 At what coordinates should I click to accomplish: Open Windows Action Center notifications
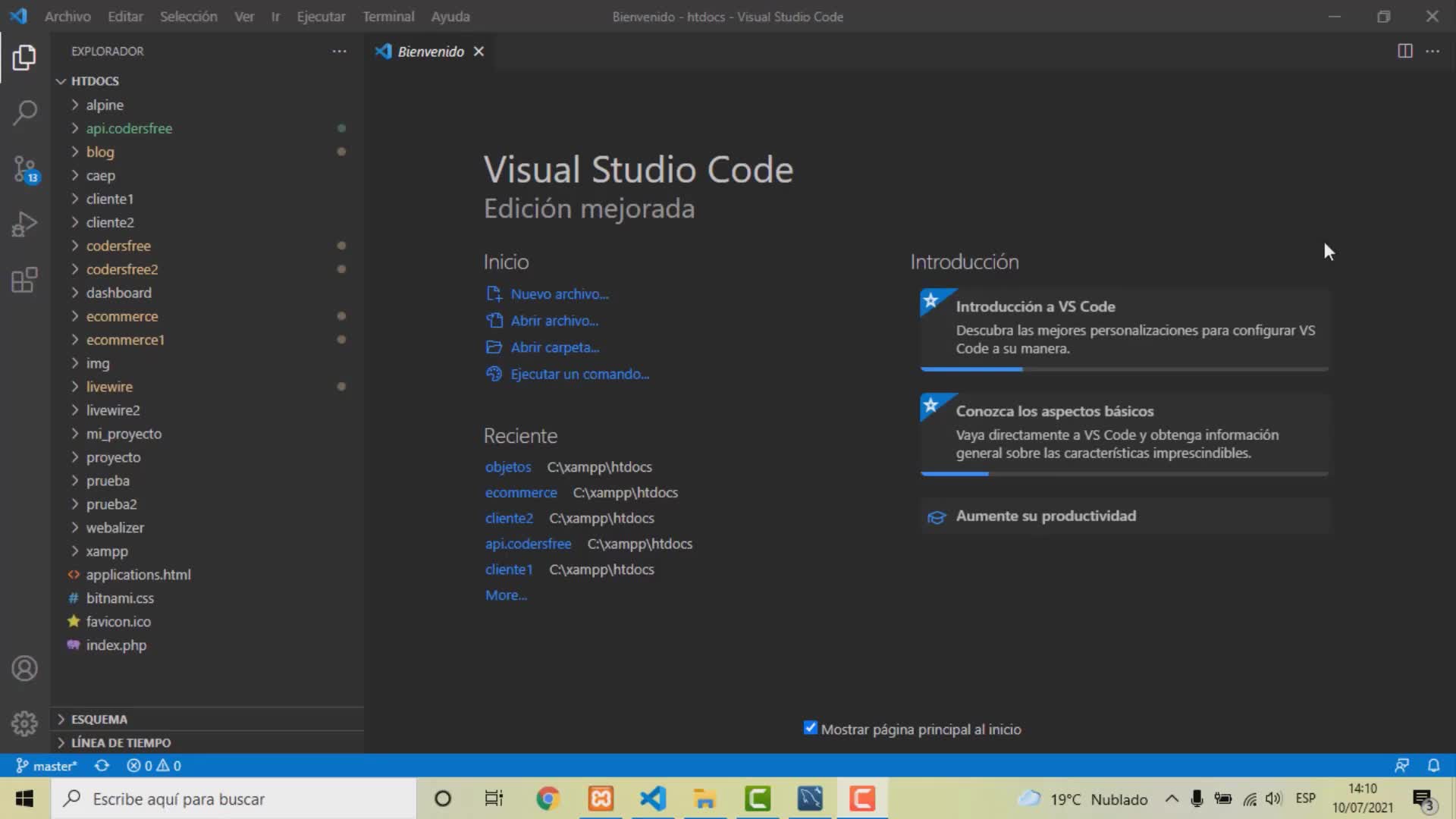point(1423,799)
